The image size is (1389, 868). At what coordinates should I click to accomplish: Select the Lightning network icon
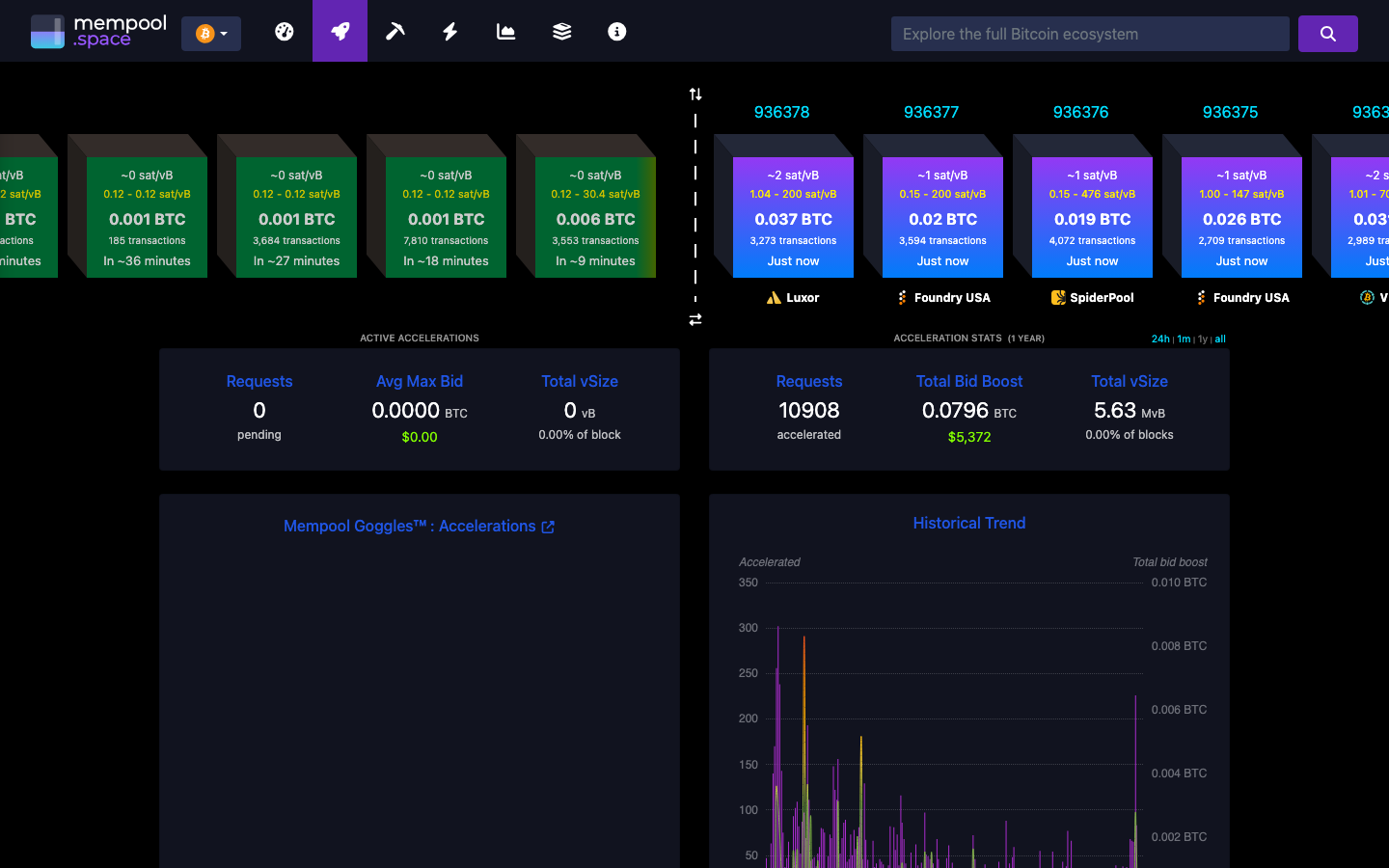click(x=449, y=31)
